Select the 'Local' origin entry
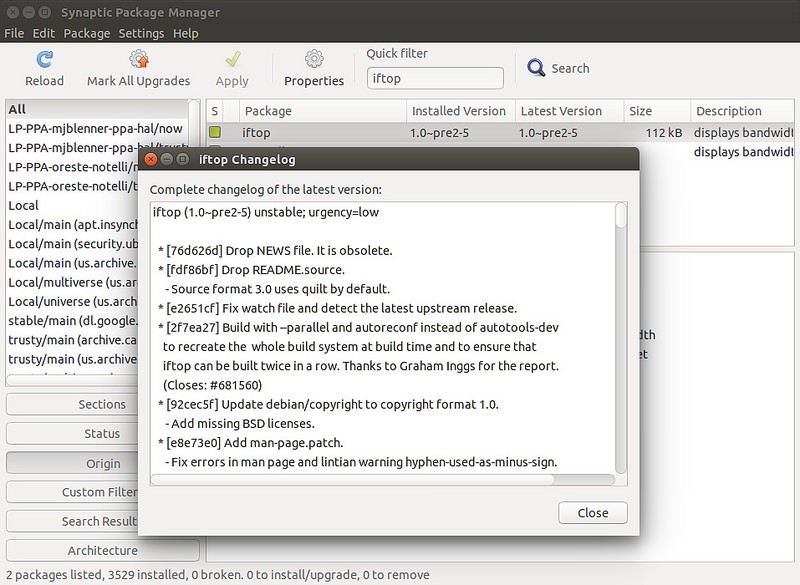 coord(72,206)
